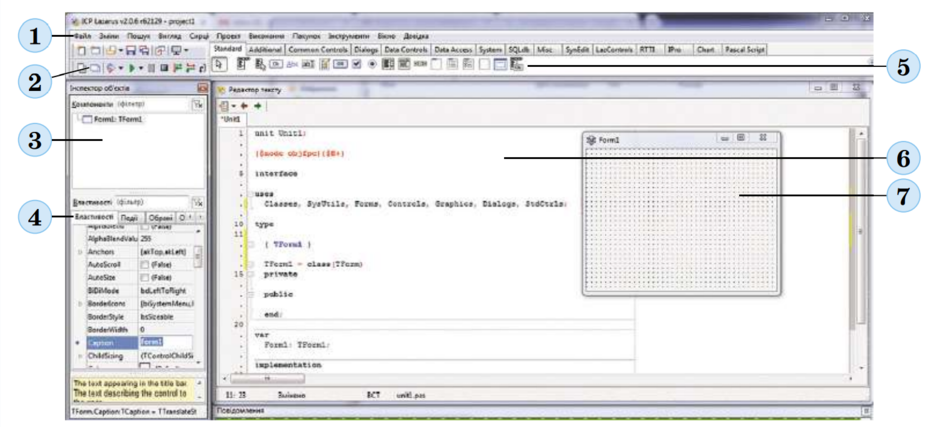Toggle the AutoSize property checkbox
This screenshot has width=940, height=427.
click(x=144, y=278)
